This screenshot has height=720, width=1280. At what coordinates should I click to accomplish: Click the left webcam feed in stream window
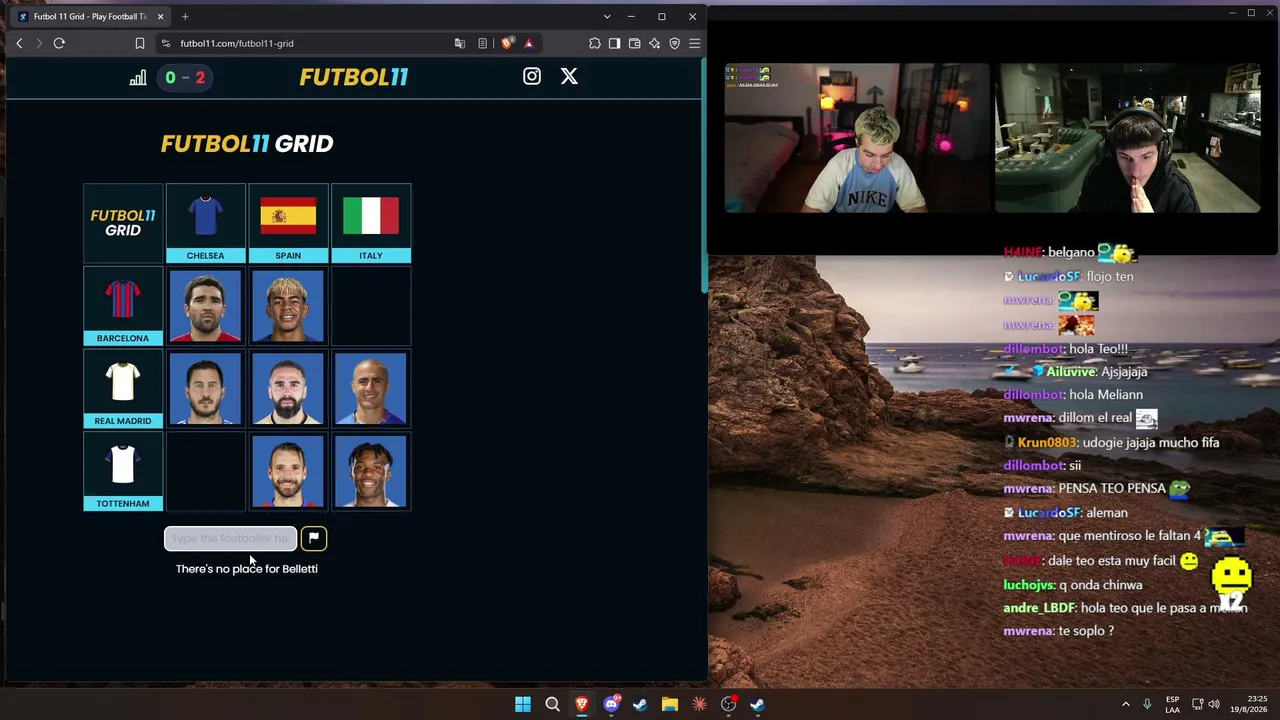[x=857, y=138]
